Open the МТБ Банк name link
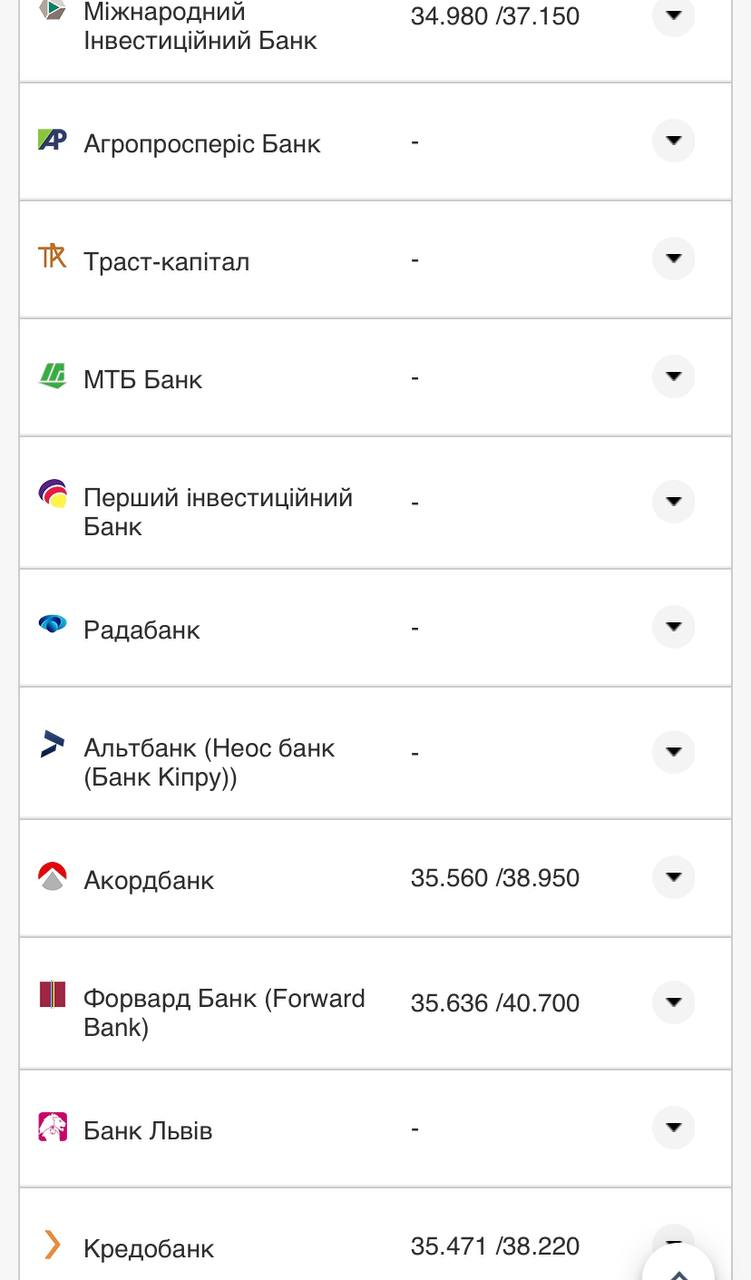Viewport: 751px width, 1280px height. point(143,380)
